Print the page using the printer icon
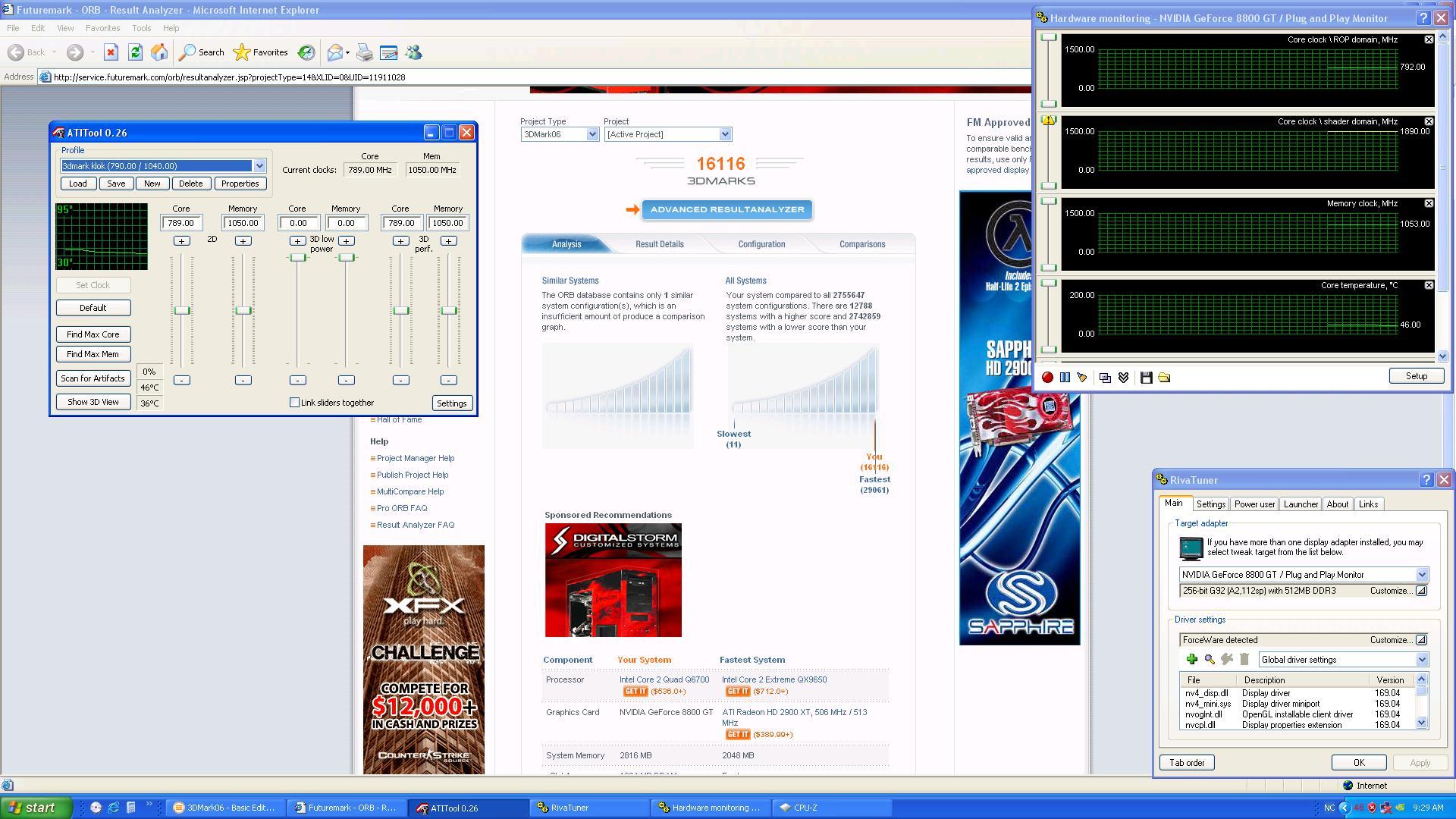Image resolution: width=1456 pixels, height=819 pixels. 365,52
